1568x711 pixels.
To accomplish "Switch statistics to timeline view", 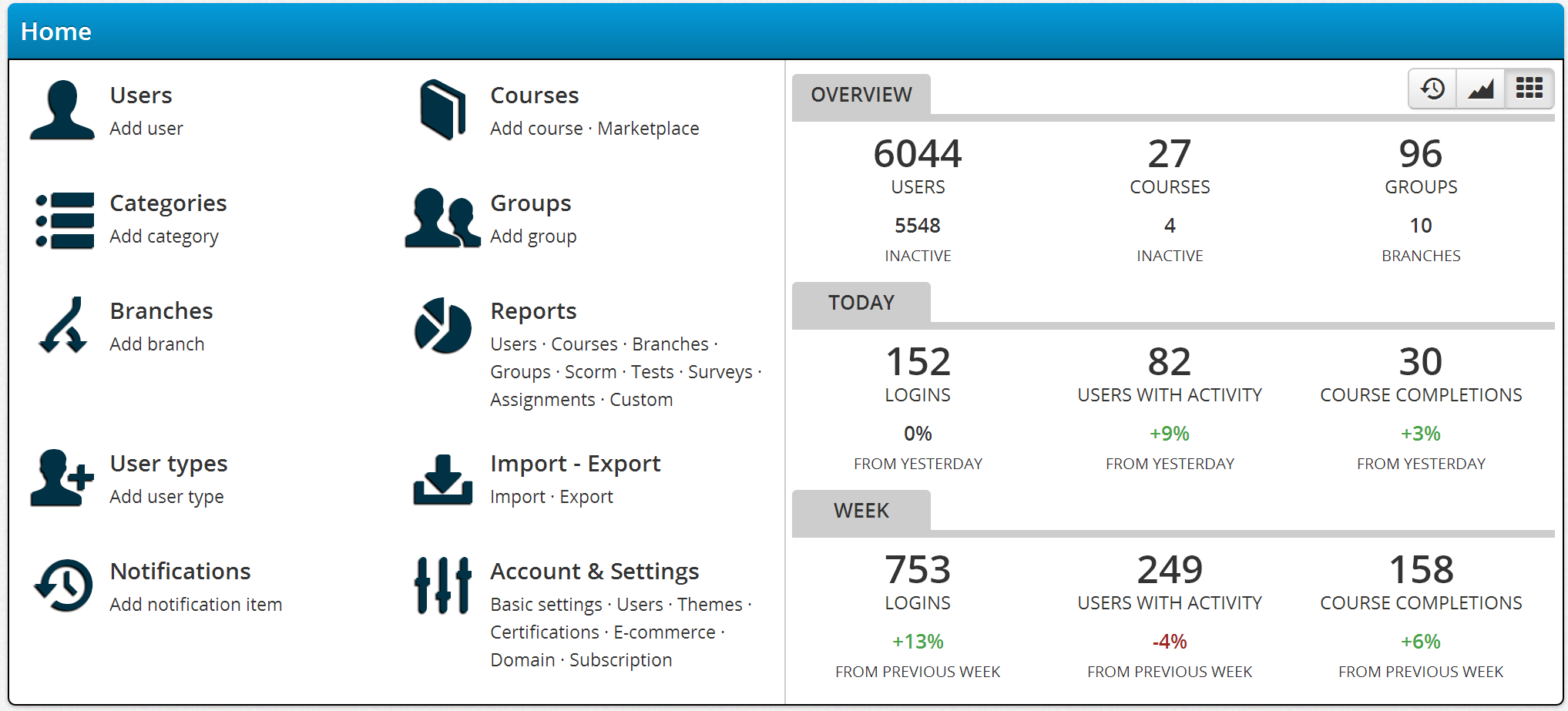I will (1432, 88).
